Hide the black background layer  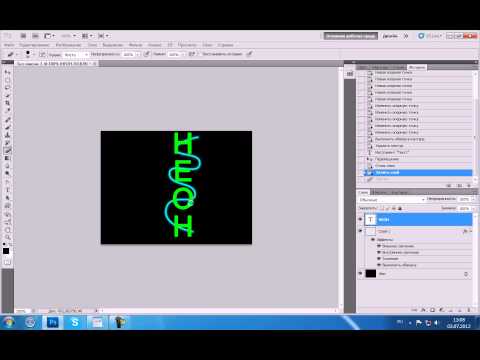click(360, 274)
